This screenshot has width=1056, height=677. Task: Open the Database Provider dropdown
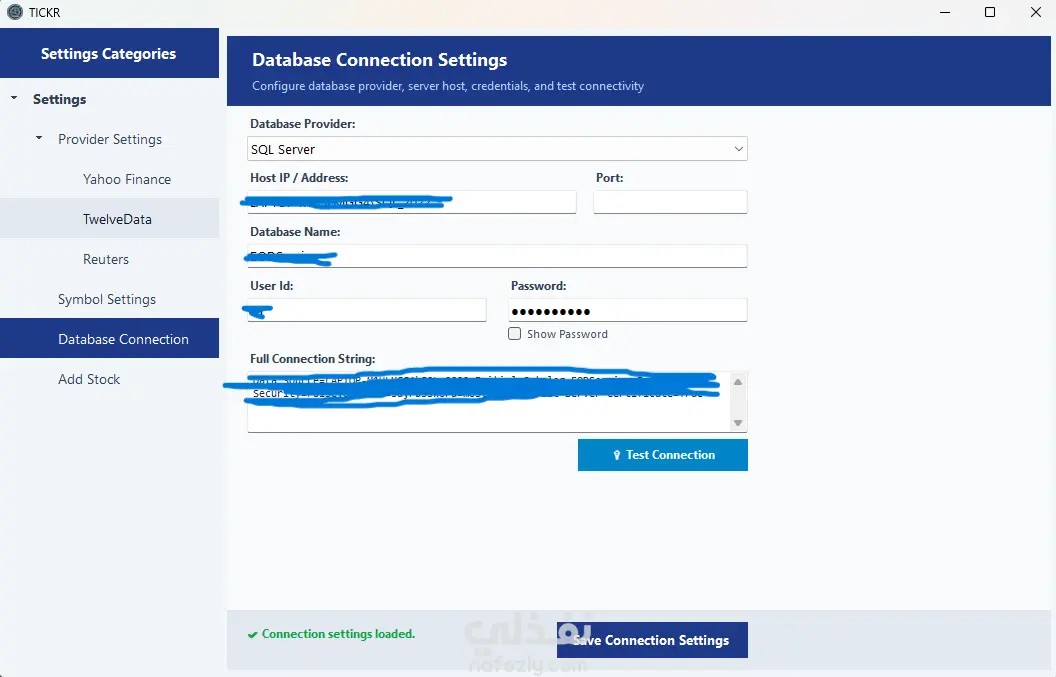(497, 149)
